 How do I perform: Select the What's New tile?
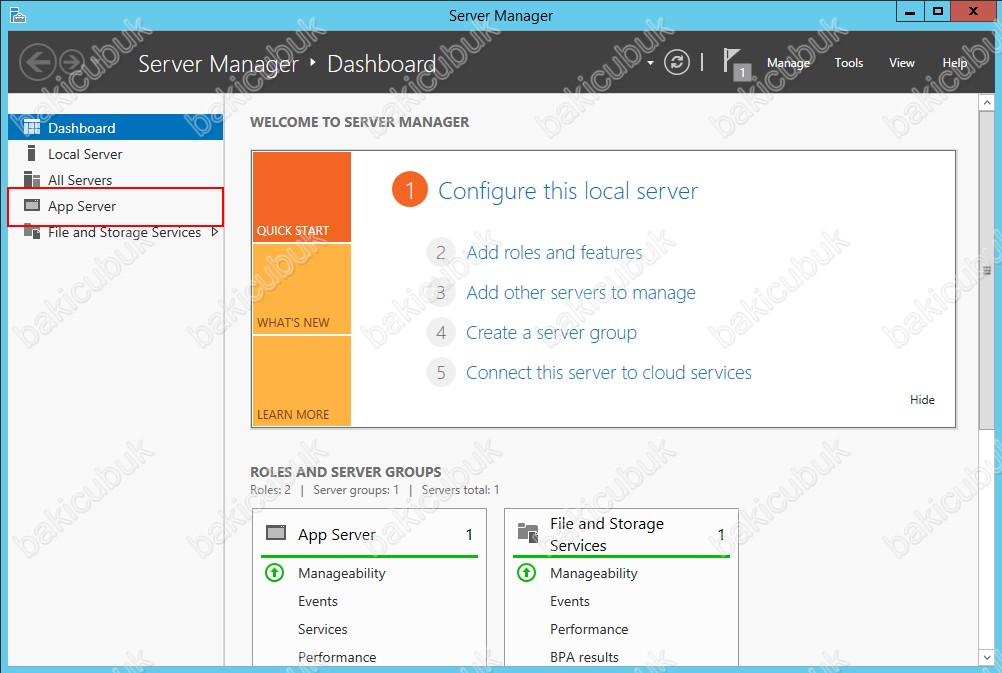(302, 289)
